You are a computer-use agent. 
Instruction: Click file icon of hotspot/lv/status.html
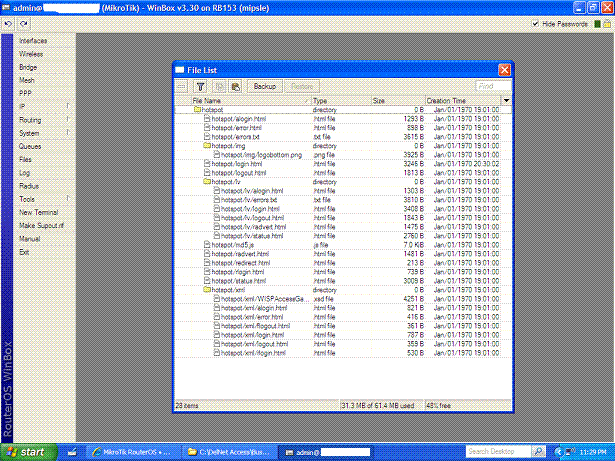(217, 236)
